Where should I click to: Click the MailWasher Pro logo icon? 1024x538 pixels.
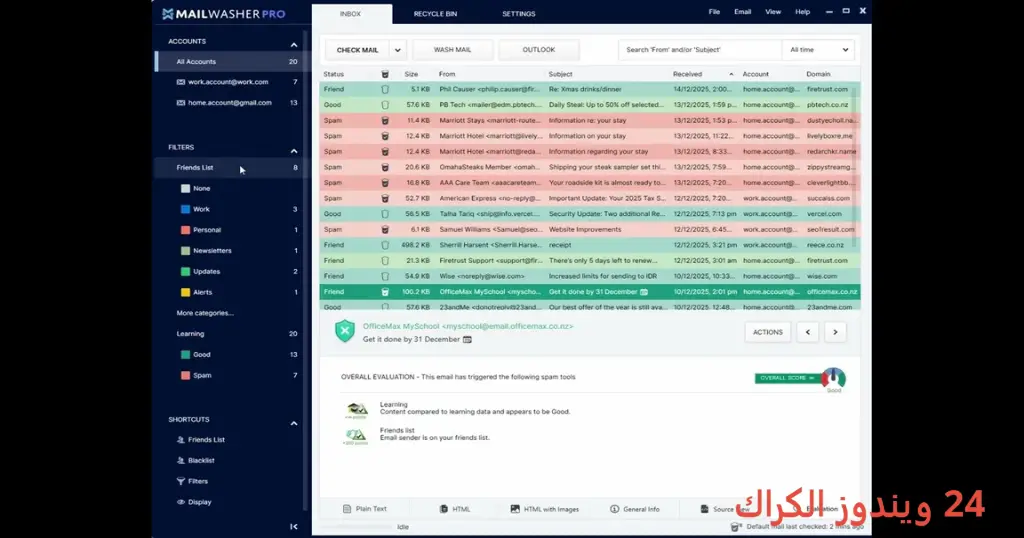tap(168, 14)
